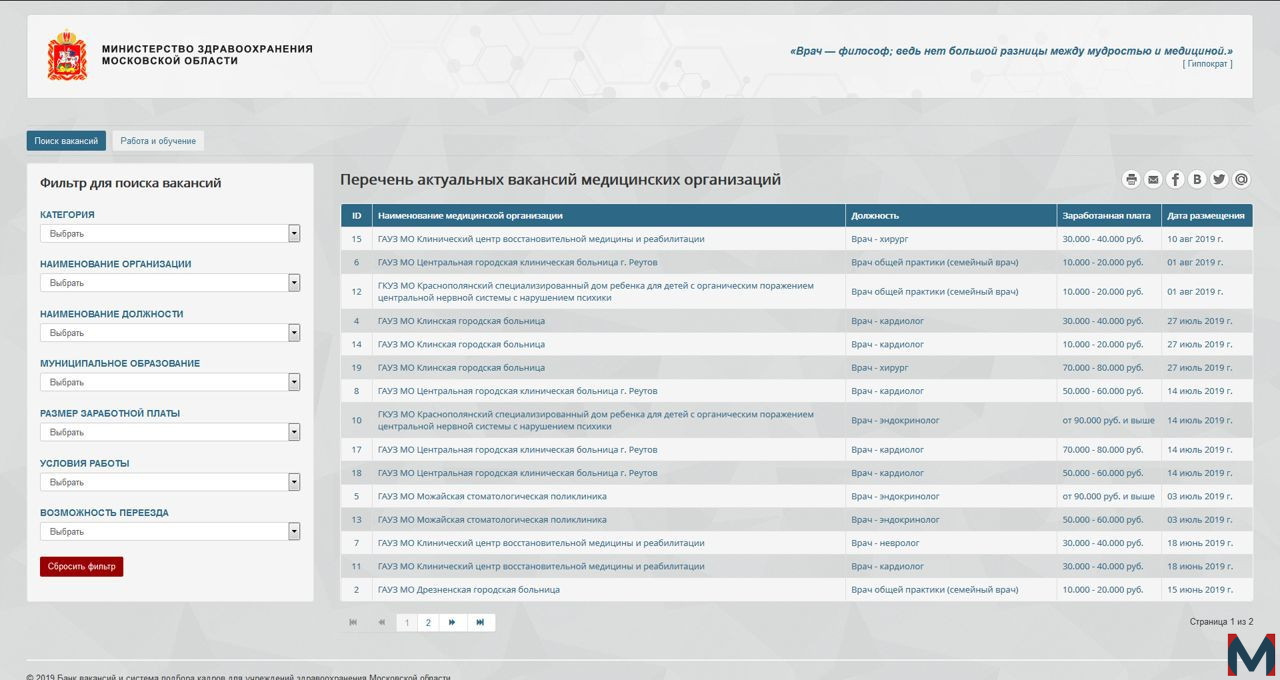
Task: Sort by Заработанная плата column header
Action: tap(1108, 215)
